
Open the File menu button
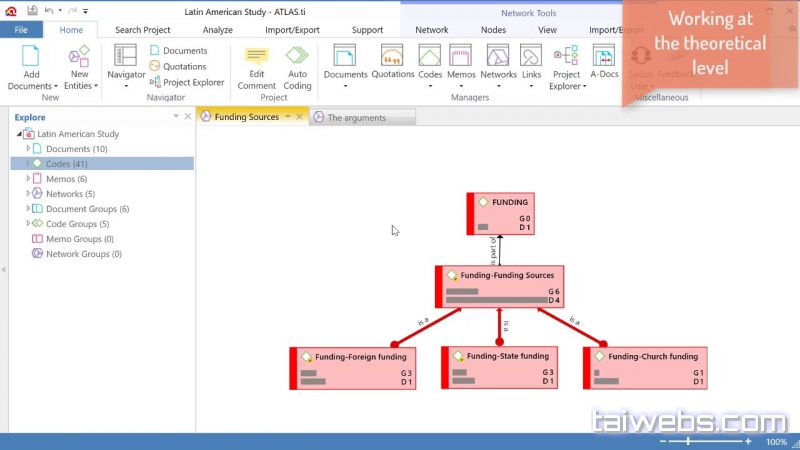tap(21, 30)
